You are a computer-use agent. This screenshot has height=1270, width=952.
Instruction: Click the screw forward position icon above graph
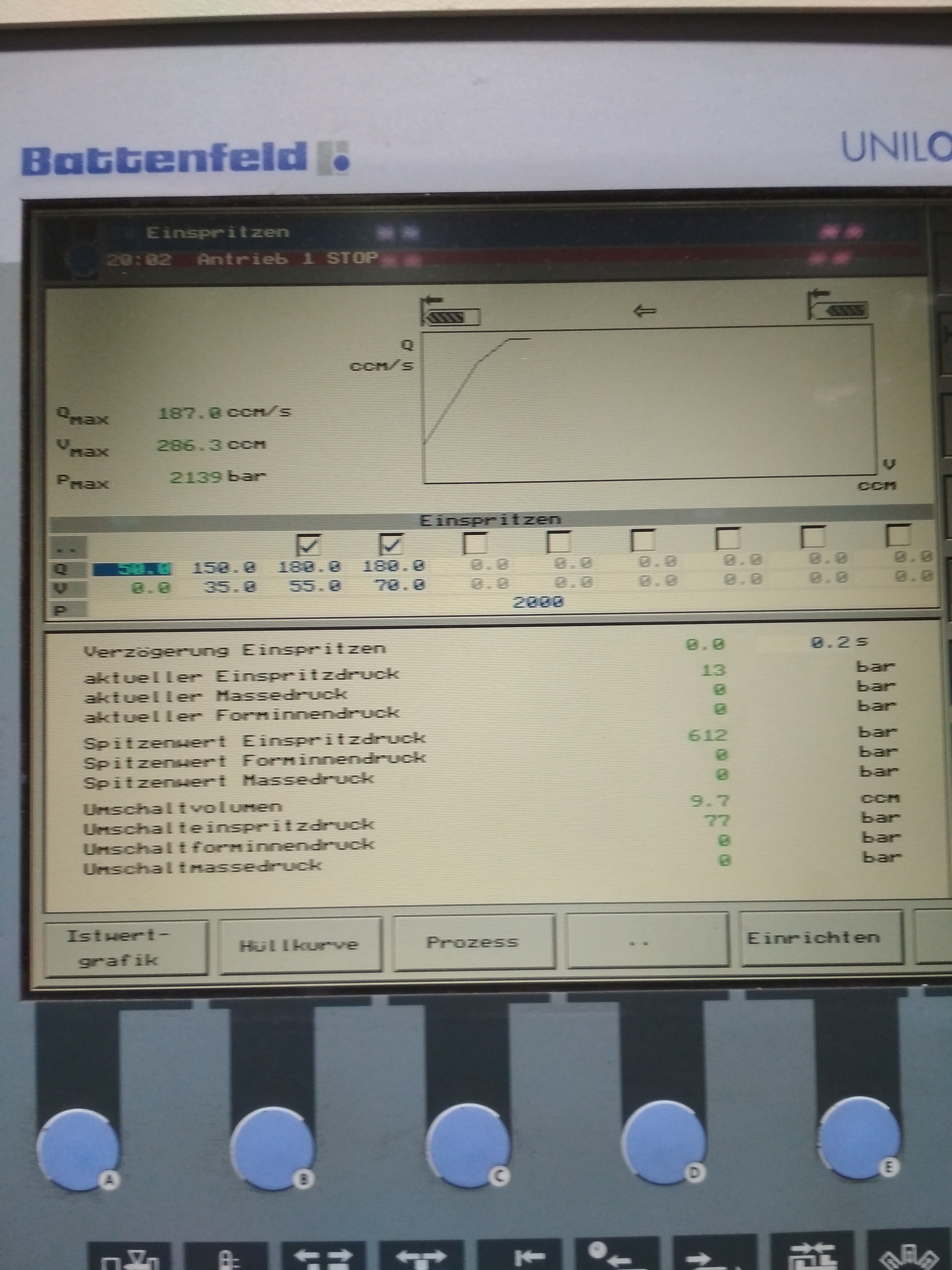pyautogui.click(x=450, y=312)
